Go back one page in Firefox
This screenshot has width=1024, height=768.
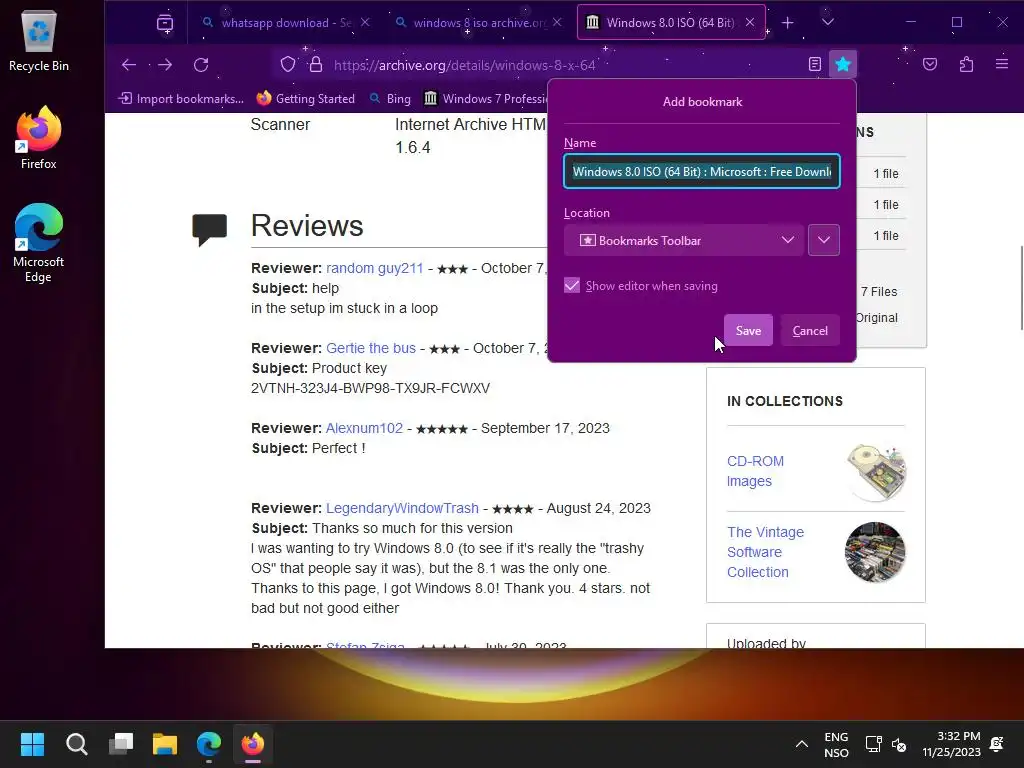click(129, 65)
